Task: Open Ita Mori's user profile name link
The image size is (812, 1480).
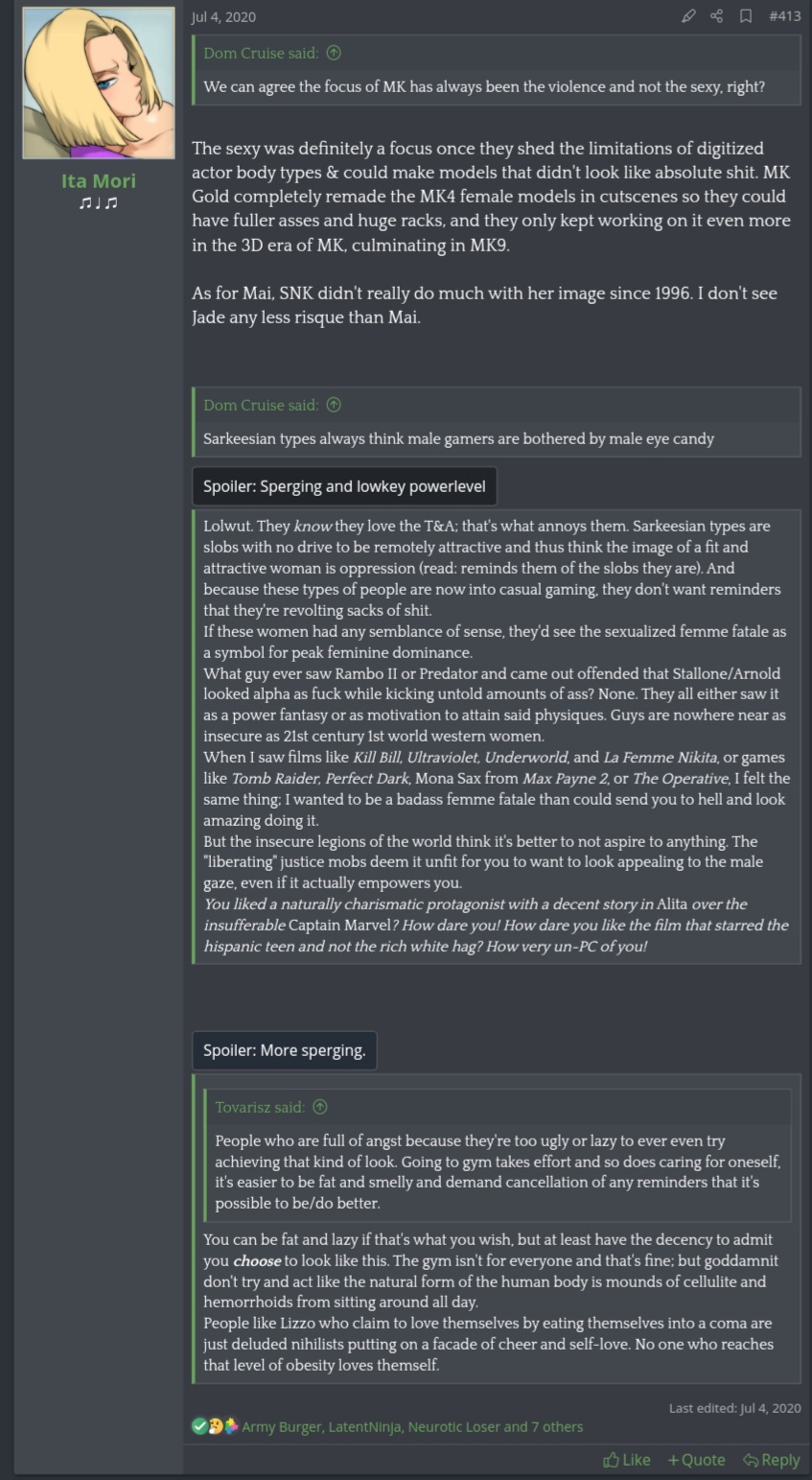Action: coord(99,180)
